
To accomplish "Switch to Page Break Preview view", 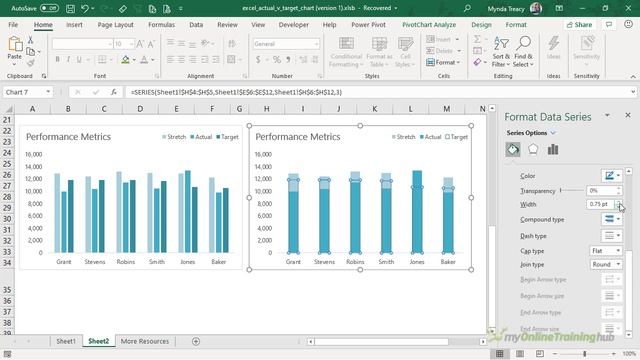I will 540,353.
